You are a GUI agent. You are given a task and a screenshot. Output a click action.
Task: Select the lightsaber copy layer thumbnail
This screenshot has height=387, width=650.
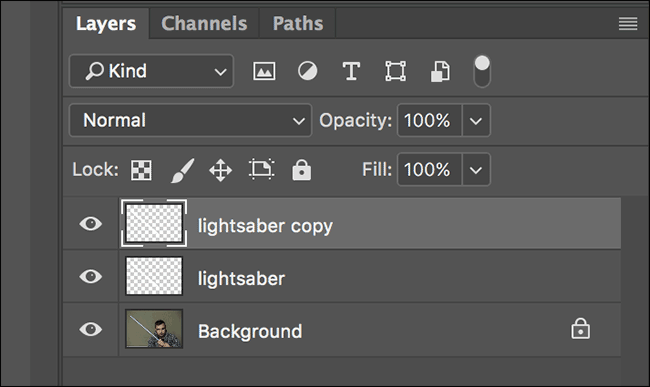pos(154,223)
